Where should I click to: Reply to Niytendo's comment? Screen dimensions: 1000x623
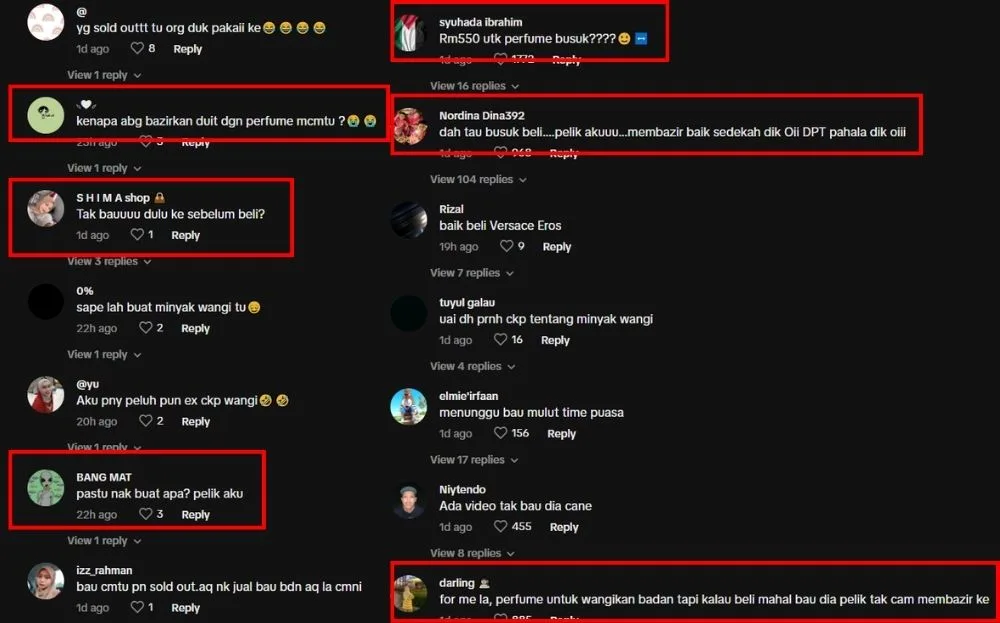pyautogui.click(x=564, y=527)
